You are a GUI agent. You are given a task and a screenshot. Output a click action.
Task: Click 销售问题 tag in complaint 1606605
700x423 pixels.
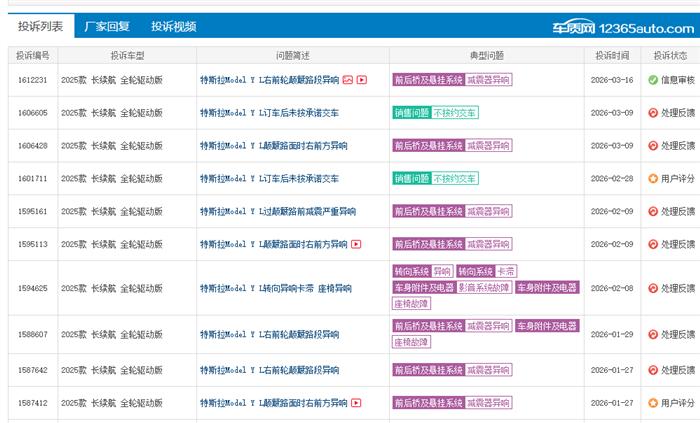coord(411,113)
